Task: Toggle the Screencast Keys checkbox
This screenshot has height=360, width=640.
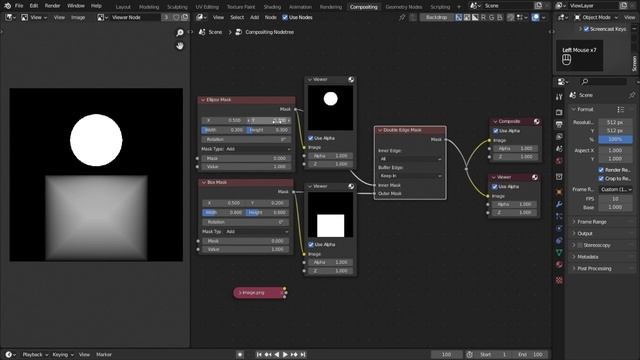Action: (x=586, y=29)
